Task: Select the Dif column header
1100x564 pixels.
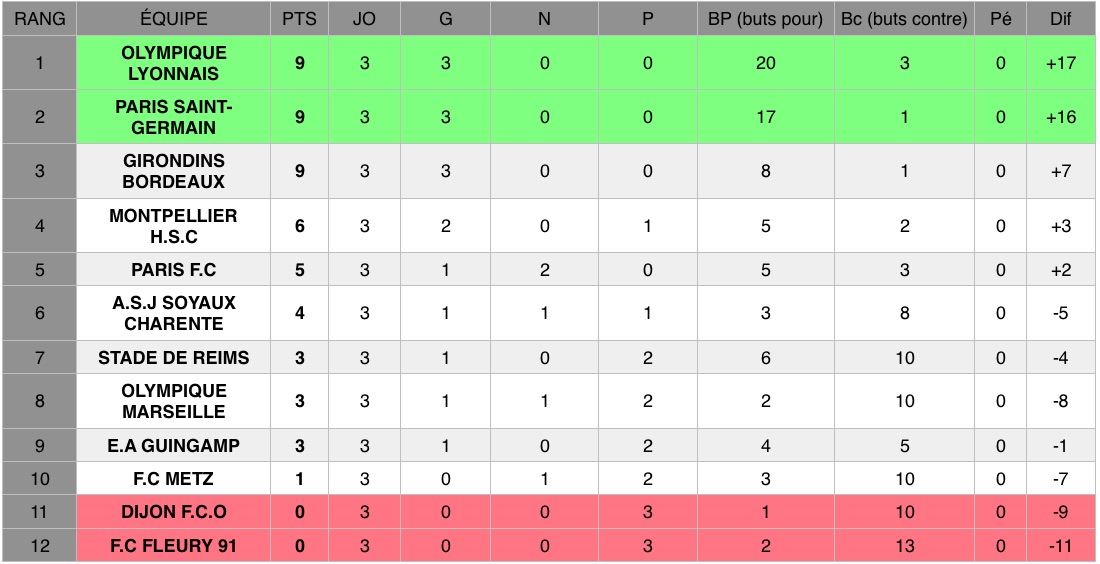Action: pyautogui.click(x=1060, y=19)
